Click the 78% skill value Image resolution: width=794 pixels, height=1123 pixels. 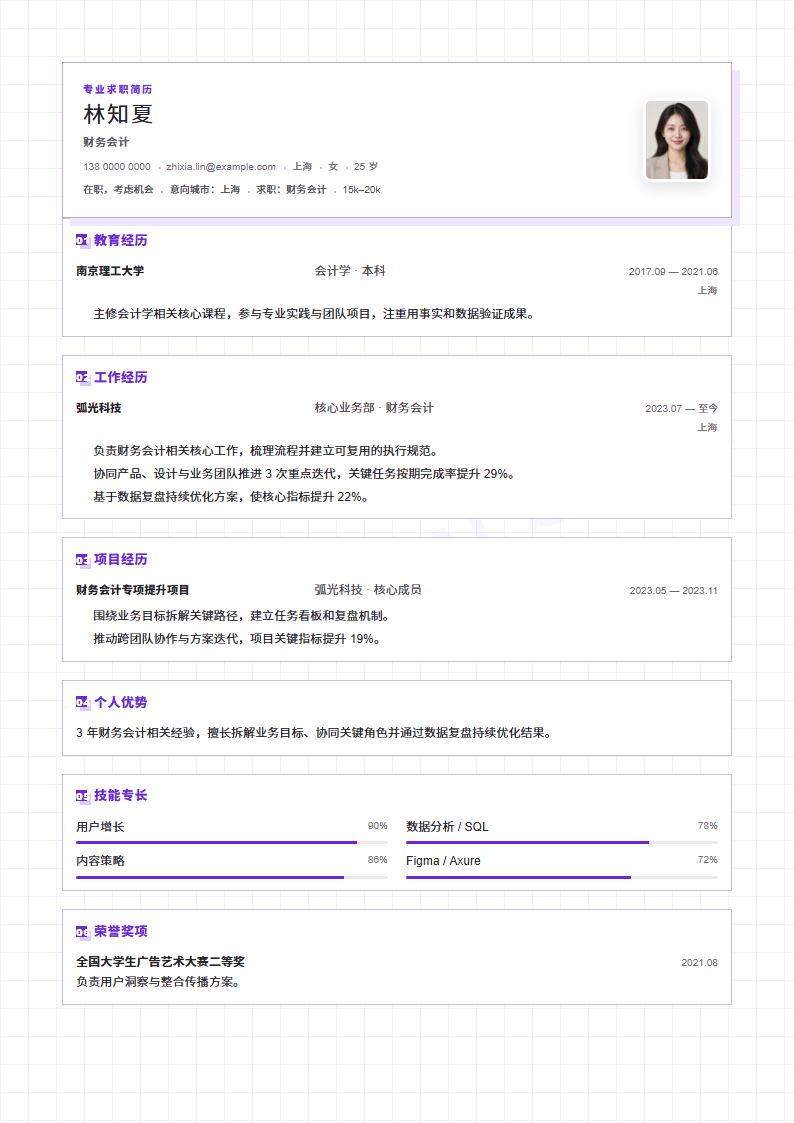(x=707, y=826)
